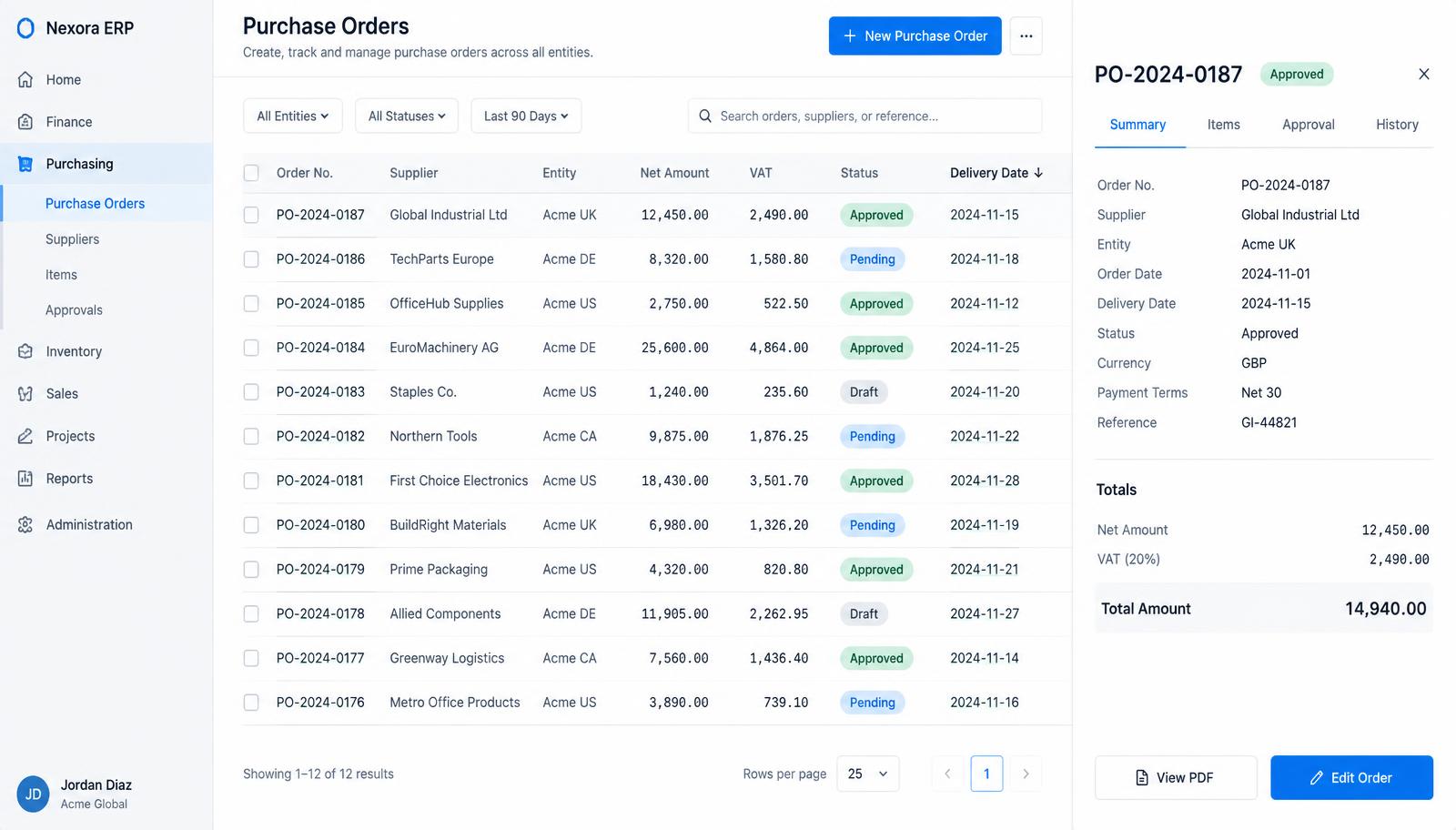
Task: Check the PO-2024-0176 row checkbox
Action: click(x=251, y=703)
